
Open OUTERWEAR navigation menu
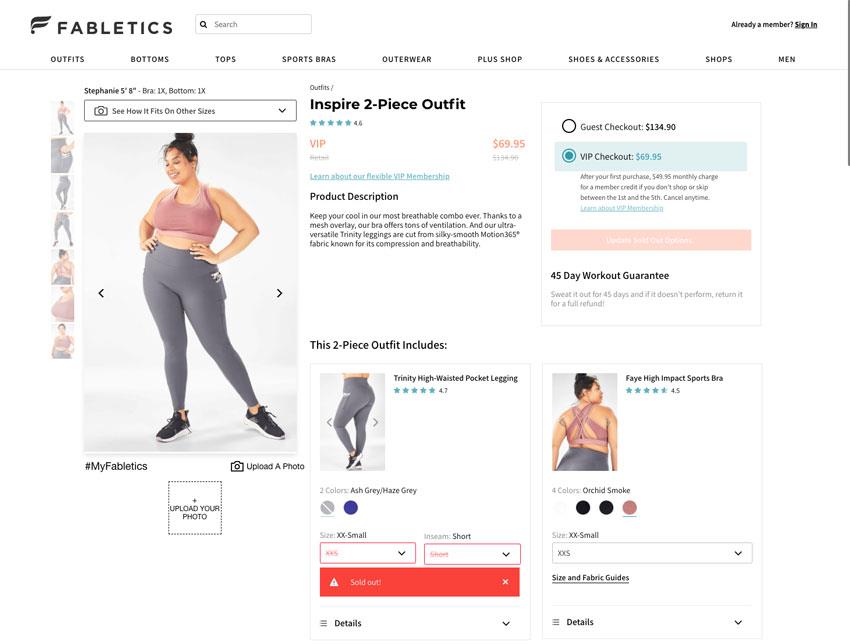click(x=407, y=59)
